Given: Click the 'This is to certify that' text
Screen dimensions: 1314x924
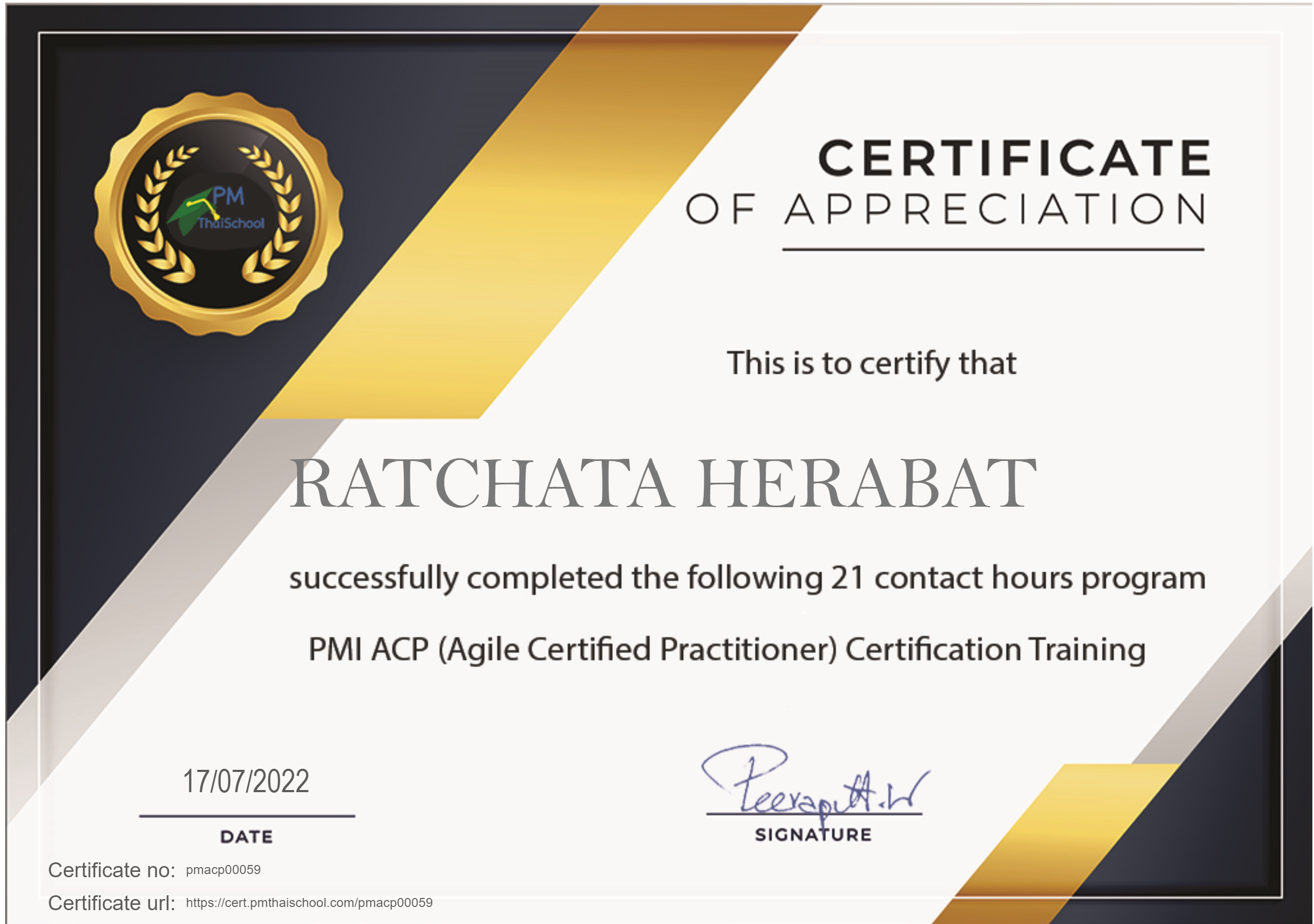Looking at the screenshot, I should tap(871, 363).
